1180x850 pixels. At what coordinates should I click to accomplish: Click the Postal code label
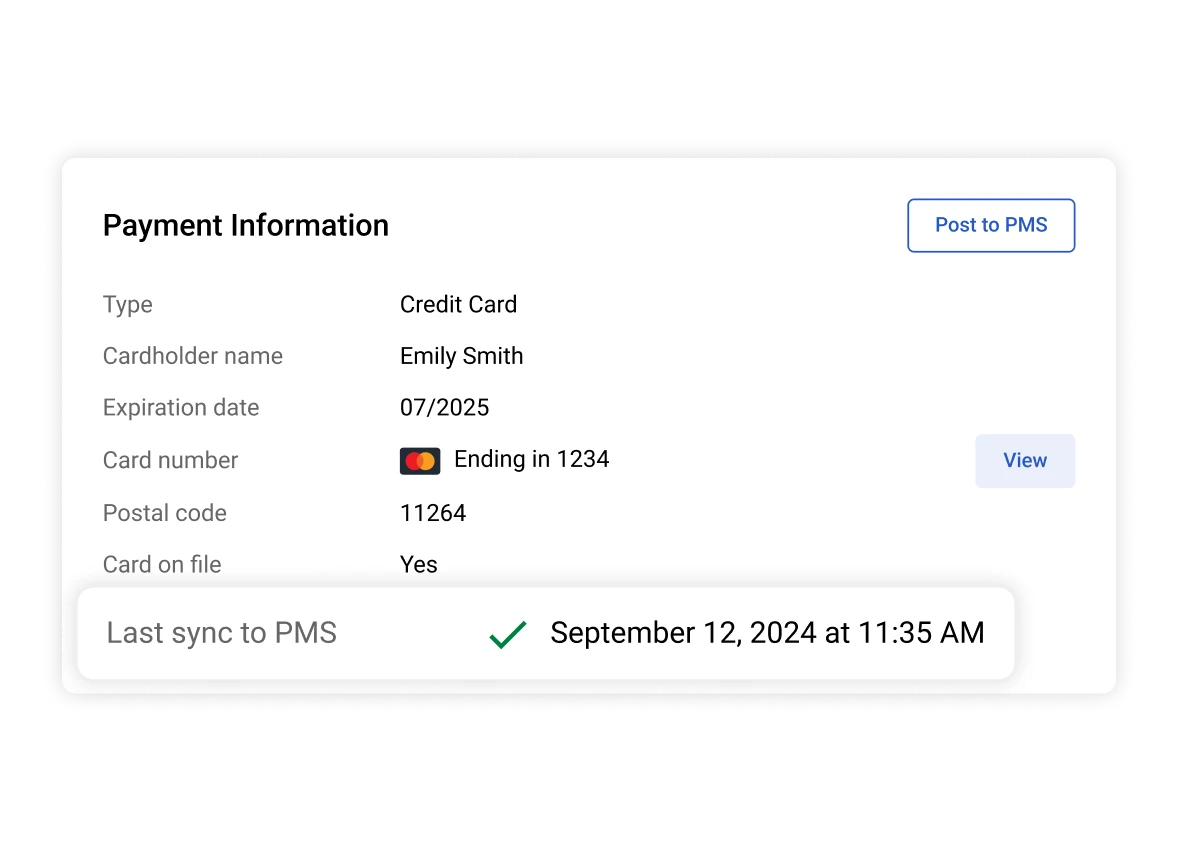(164, 512)
